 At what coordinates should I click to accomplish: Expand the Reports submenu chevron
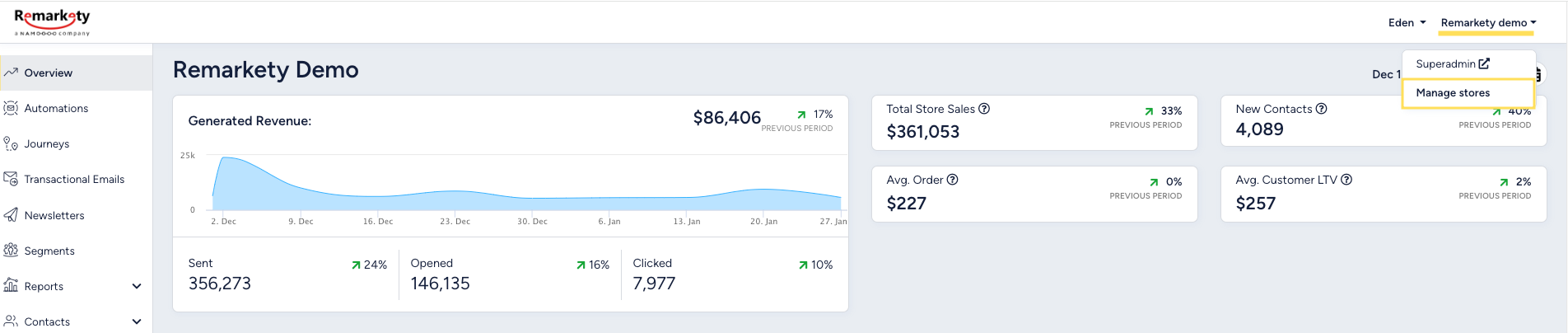(137, 286)
